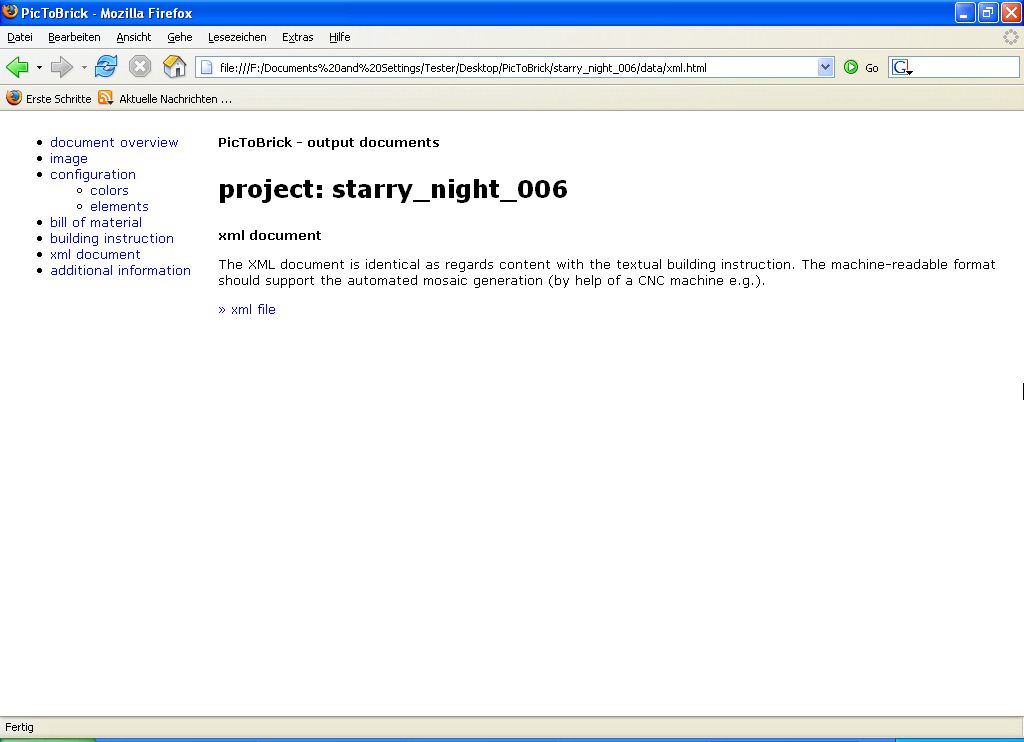Viewport: 1024px width, 742px height.
Task: Open the Gehe menu
Action: click(x=180, y=37)
